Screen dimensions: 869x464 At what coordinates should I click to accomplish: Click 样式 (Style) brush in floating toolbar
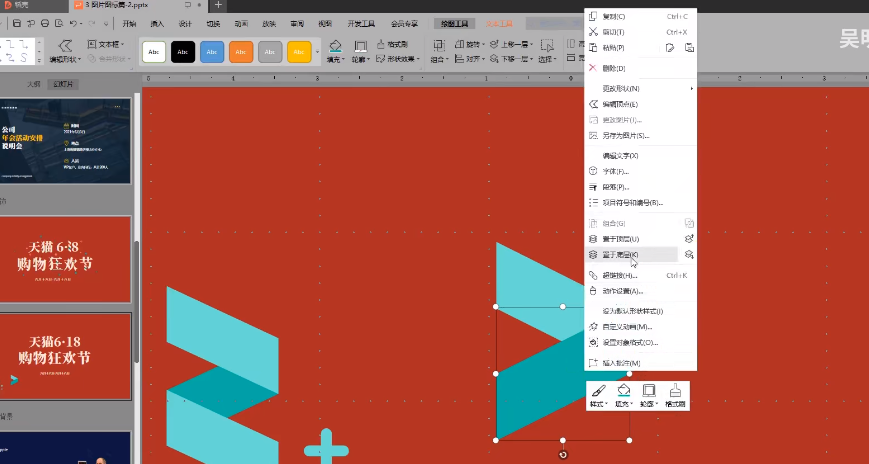[x=599, y=396]
